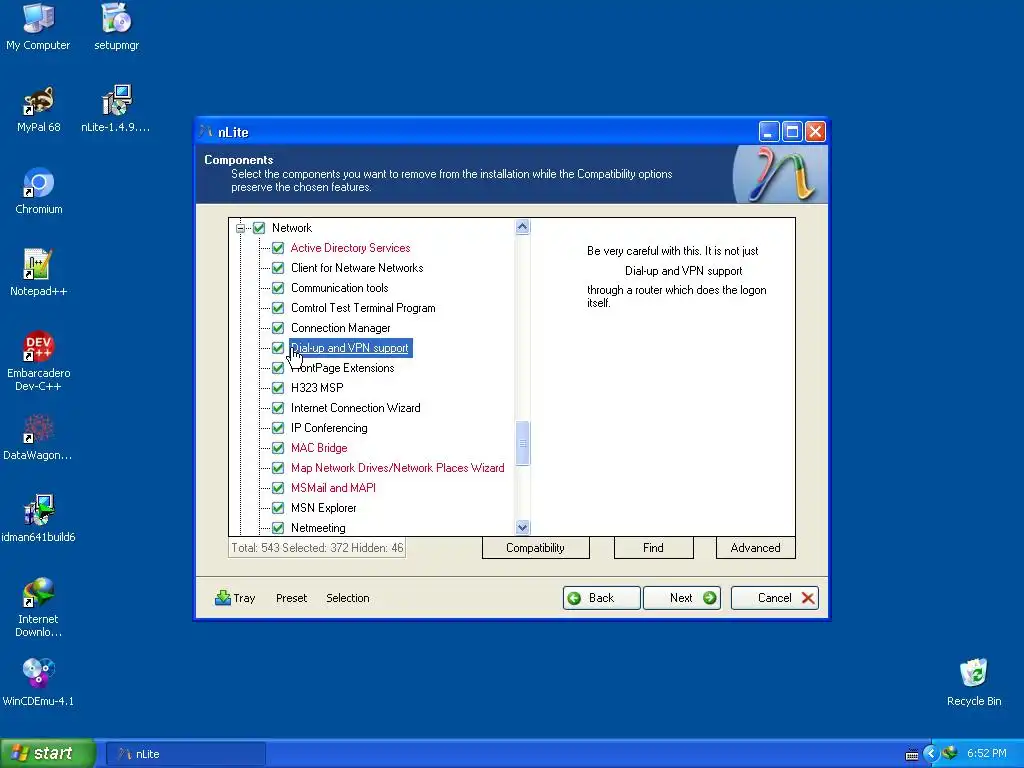The width and height of the screenshot is (1024, 768).
Task: Proceed with the Next button
Action: tap(682, 598)
